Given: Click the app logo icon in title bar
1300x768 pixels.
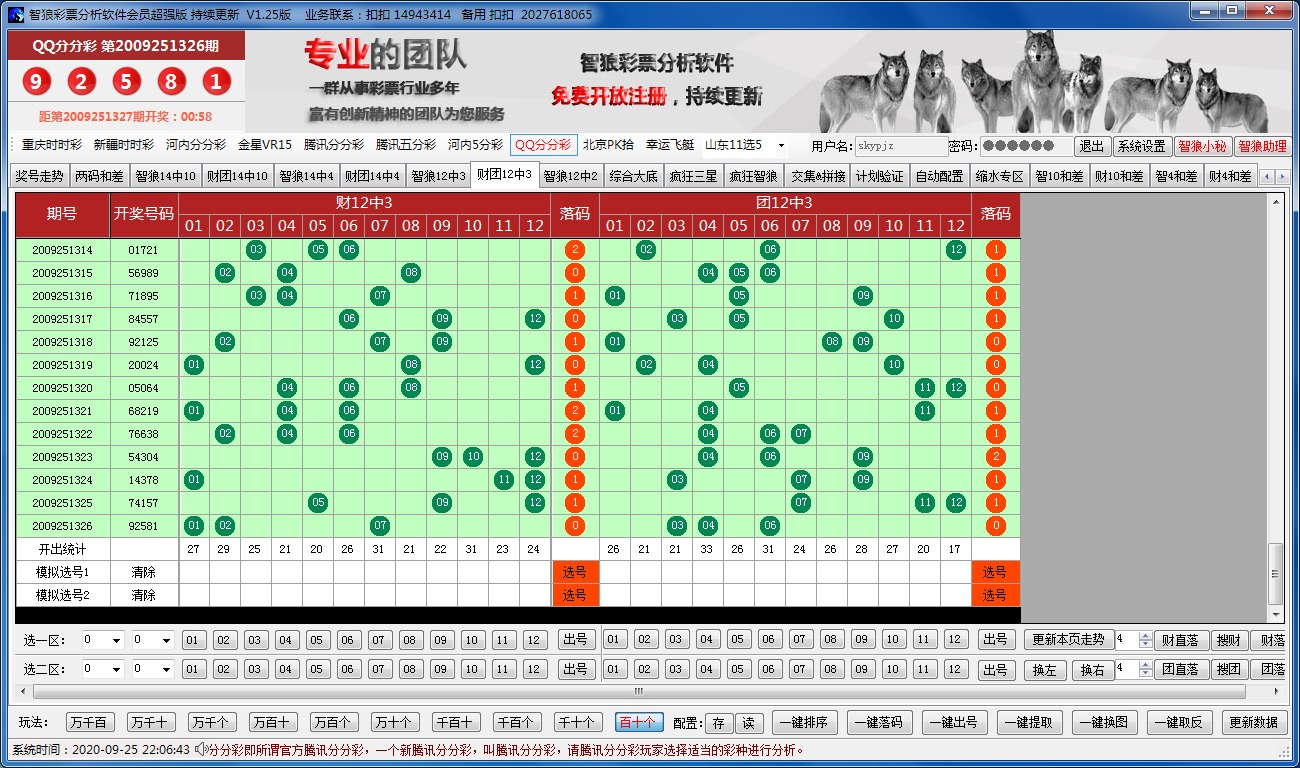Looking at the screenshot, I should point(15,14).
